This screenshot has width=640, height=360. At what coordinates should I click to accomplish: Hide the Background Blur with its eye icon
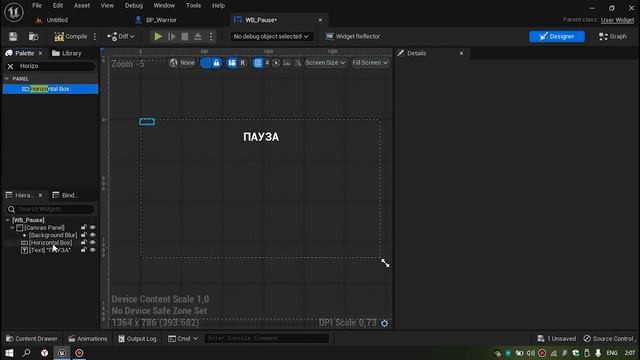pyautogui.click(x=93, y=235)
